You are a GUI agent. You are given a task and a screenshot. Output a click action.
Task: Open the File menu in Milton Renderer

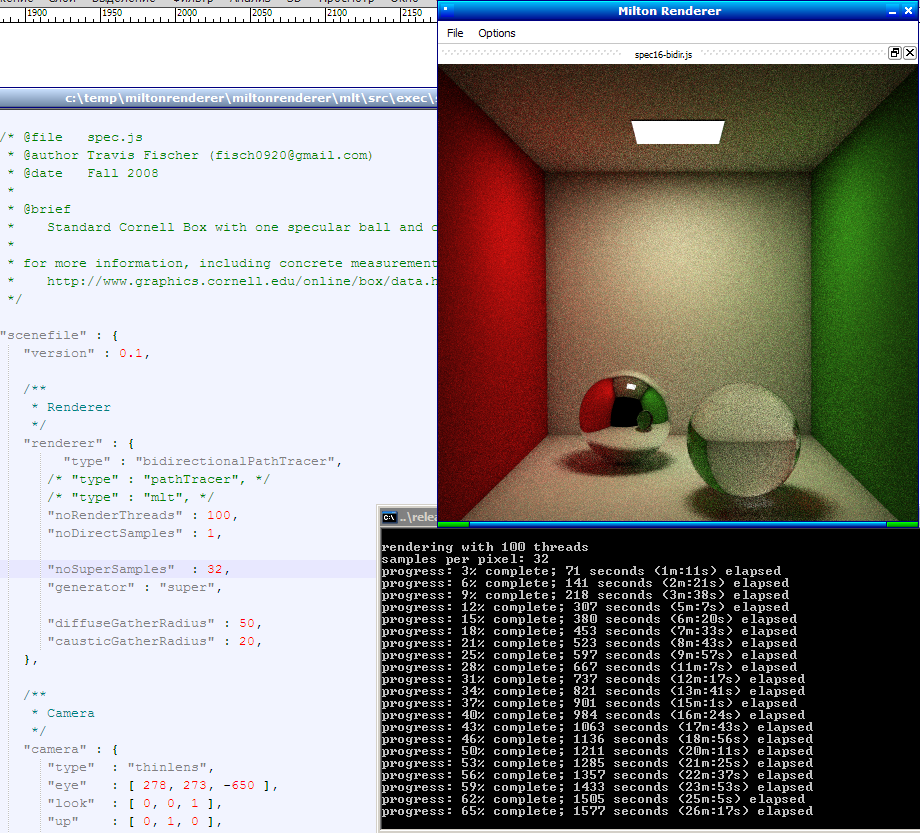[455, 33]
